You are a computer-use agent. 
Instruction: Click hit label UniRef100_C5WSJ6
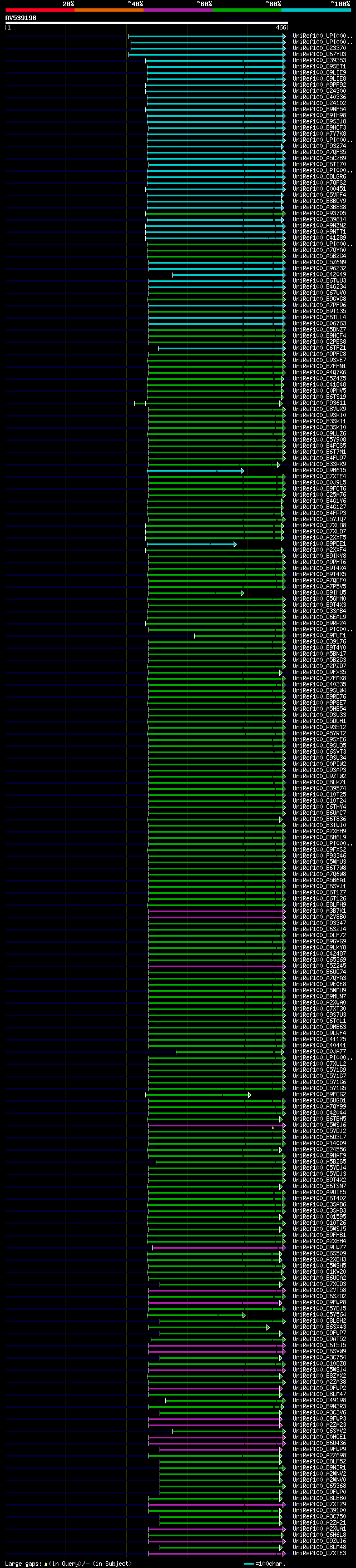(x=319, y=1125)
